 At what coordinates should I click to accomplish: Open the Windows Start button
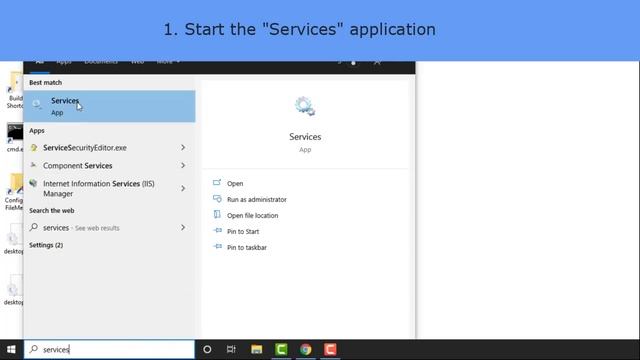[x=11, y=349]
